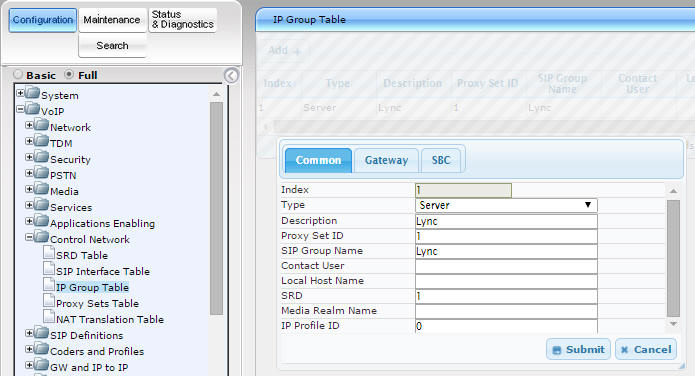Viewport: 695px width, 376px height.
Task: Open the Maintenance tab
Action: (x=112, y=20)
